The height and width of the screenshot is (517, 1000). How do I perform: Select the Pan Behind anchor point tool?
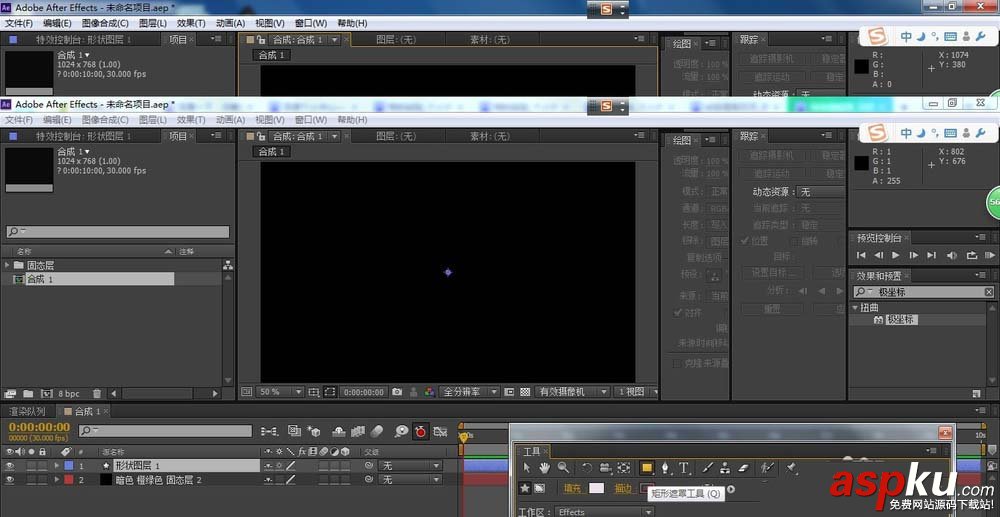[x=624, y=468]
